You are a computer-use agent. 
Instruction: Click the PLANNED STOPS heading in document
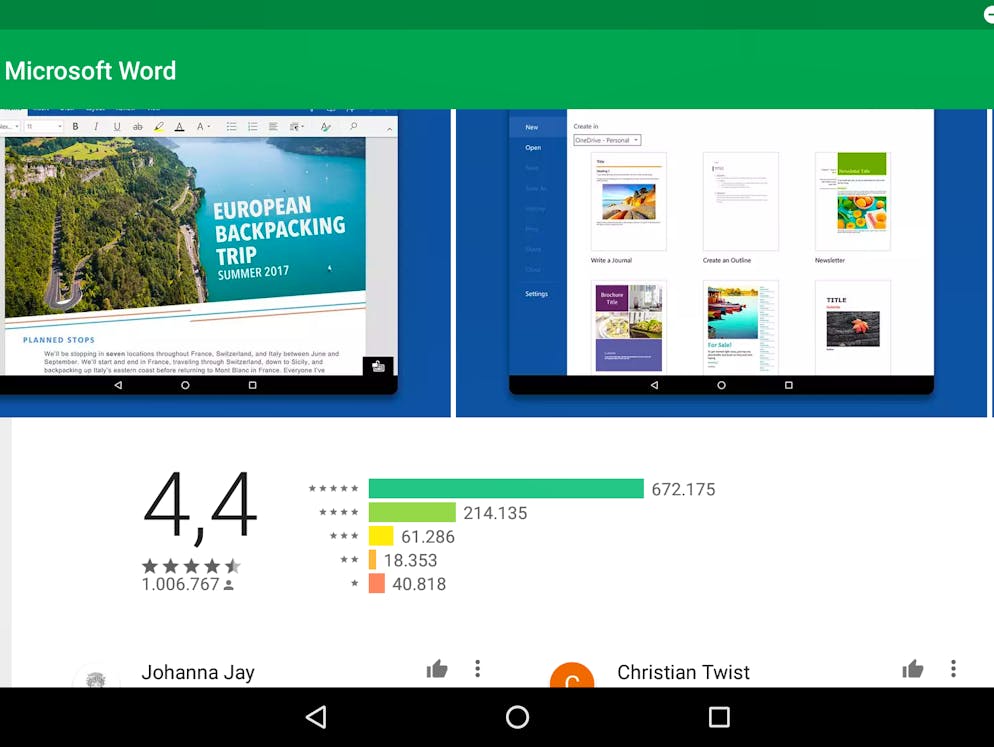click(59, 340)
